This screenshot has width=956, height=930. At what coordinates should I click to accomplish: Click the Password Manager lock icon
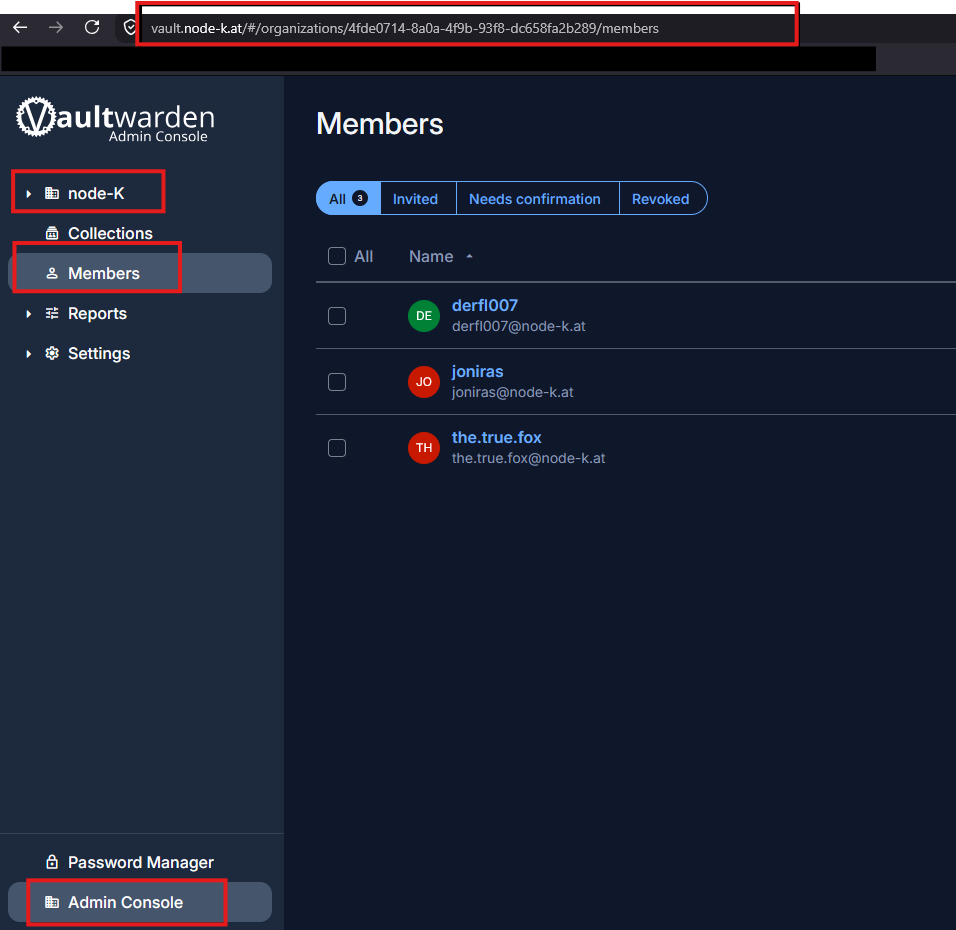(52, 862)
